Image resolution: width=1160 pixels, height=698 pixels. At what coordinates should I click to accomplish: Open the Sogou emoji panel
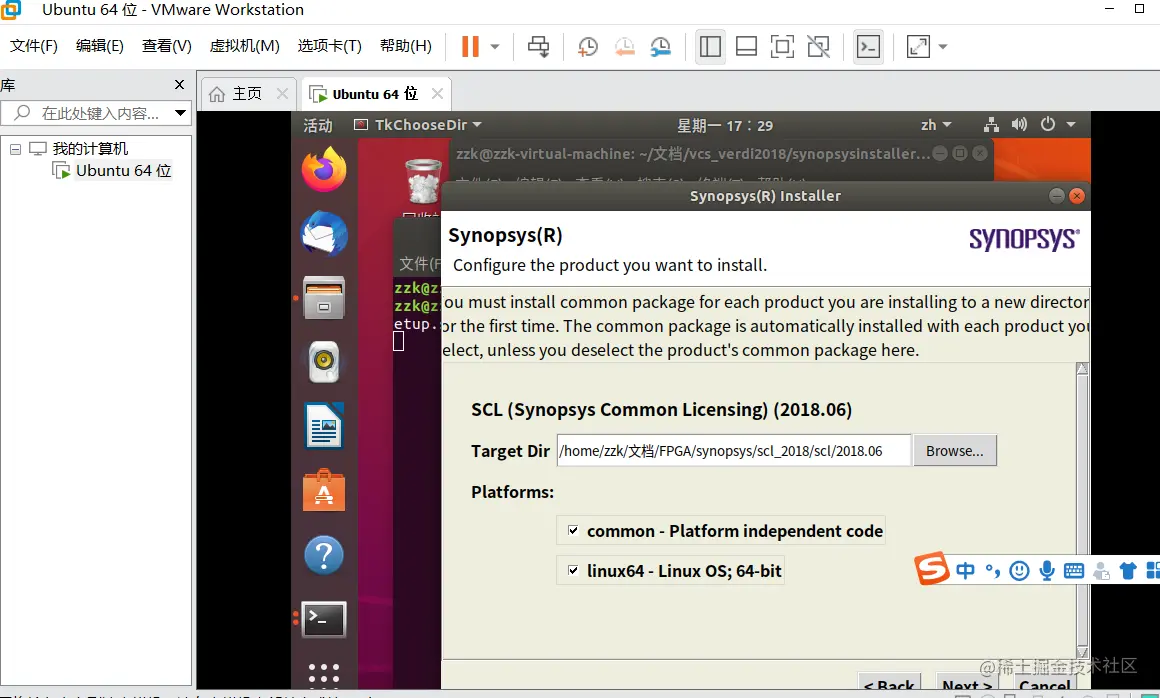click(x=1019, y=571)
